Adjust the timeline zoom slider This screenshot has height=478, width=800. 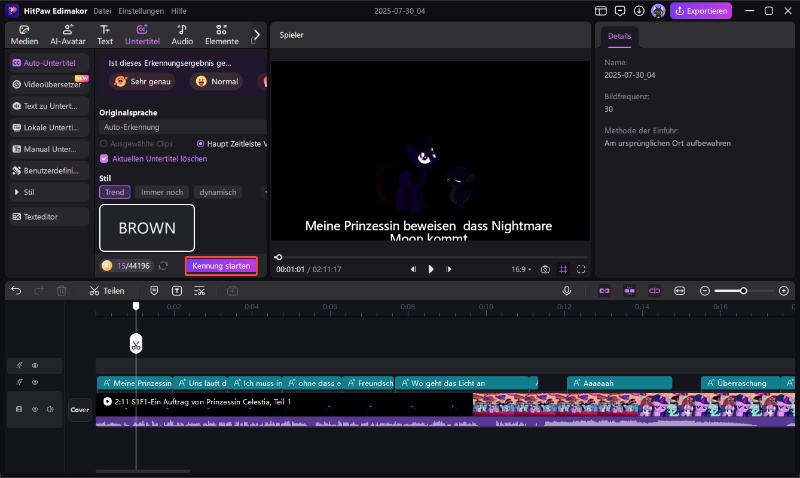(x=744, y=291)
